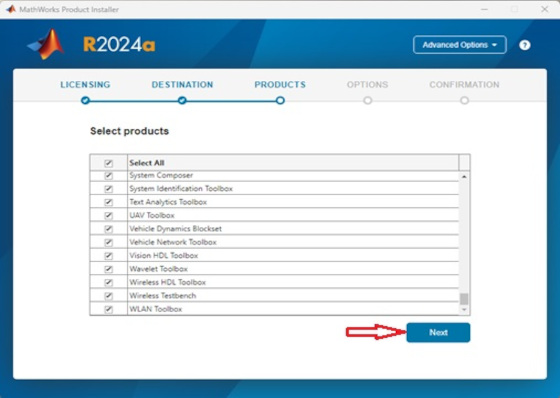Uncheck the Wavelet Toolbox checkbox

[108, 269]
